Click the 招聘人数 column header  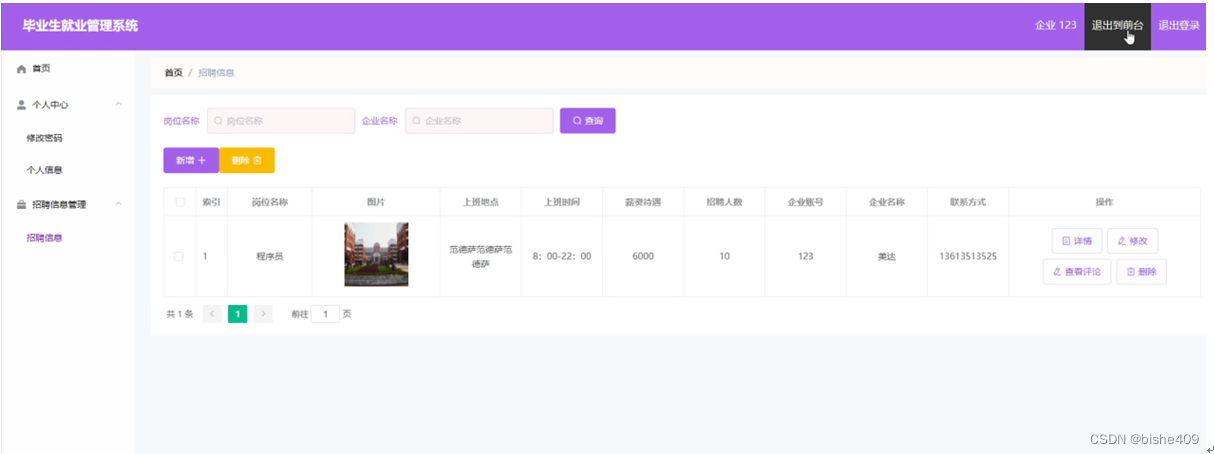click(x=724, y=202)
